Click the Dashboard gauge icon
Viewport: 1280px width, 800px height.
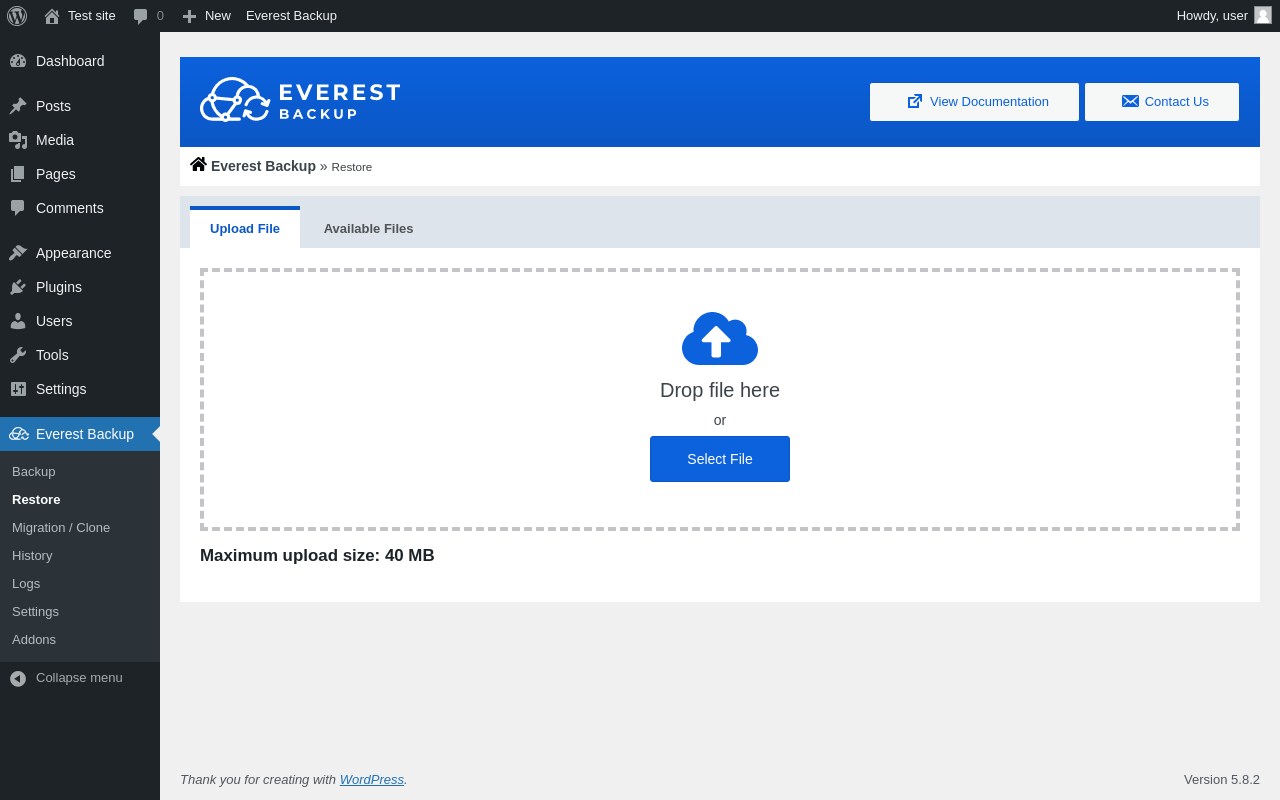18,61
